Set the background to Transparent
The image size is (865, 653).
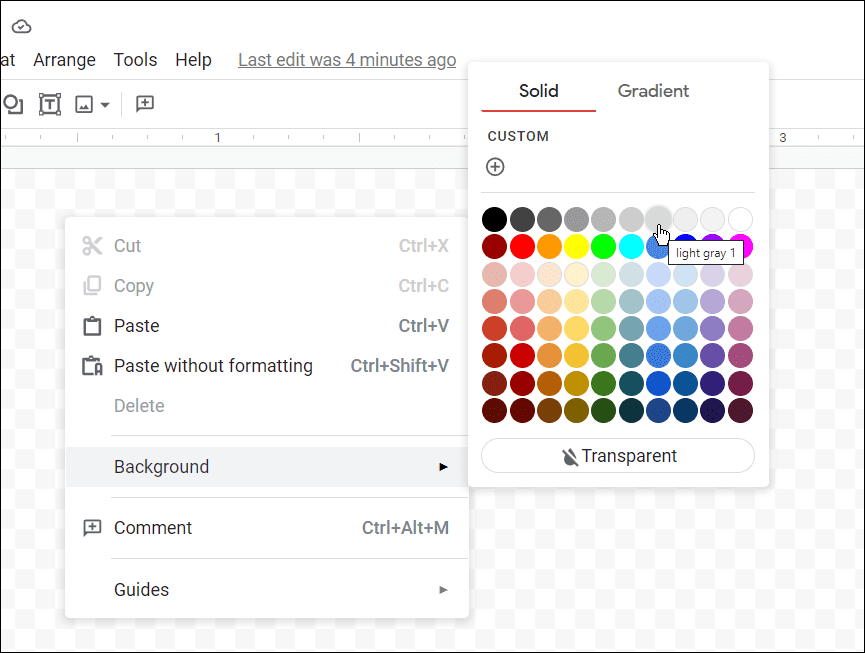click(x=617, y=456)
